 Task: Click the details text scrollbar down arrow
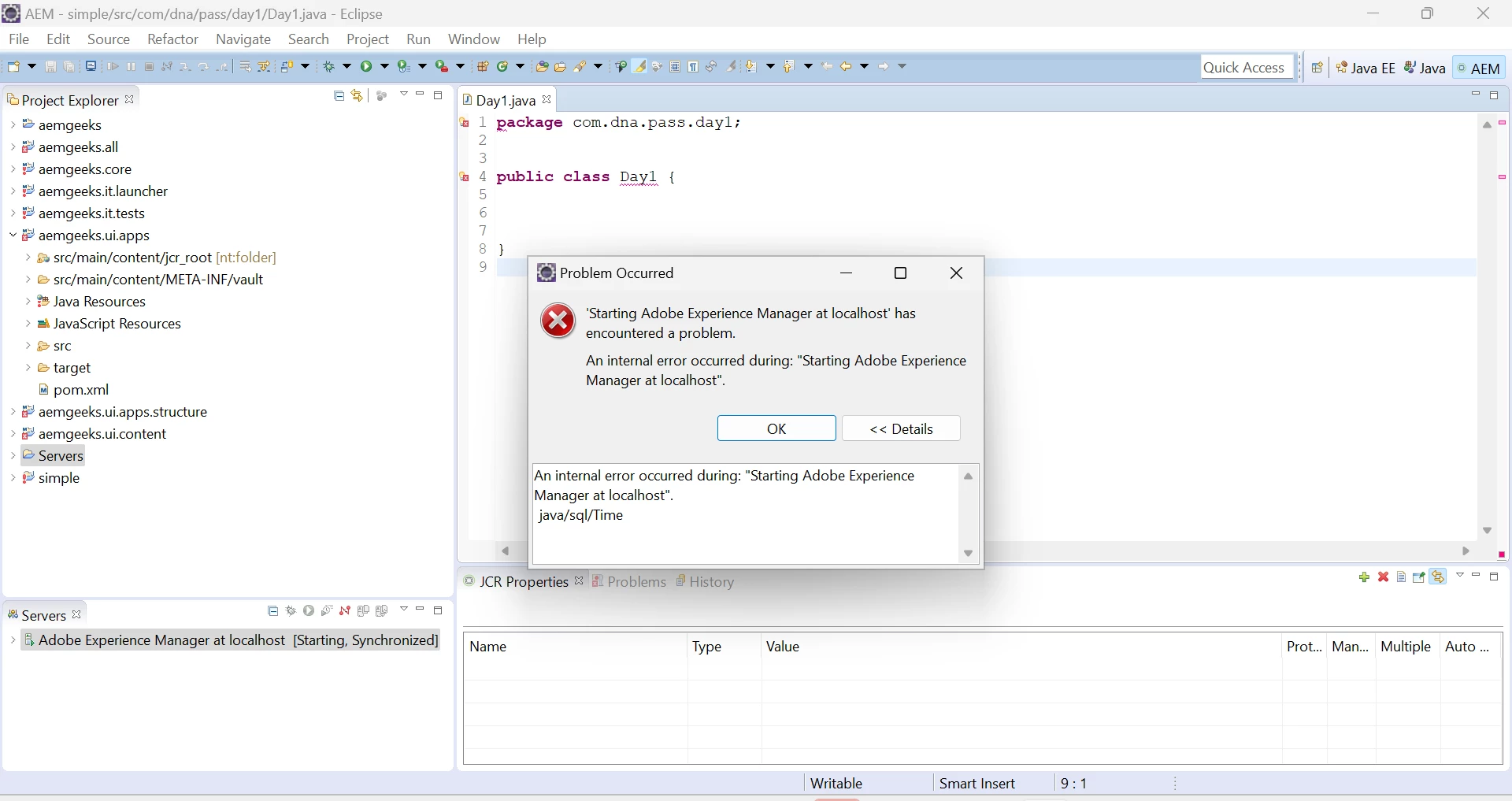coord(969,554)
